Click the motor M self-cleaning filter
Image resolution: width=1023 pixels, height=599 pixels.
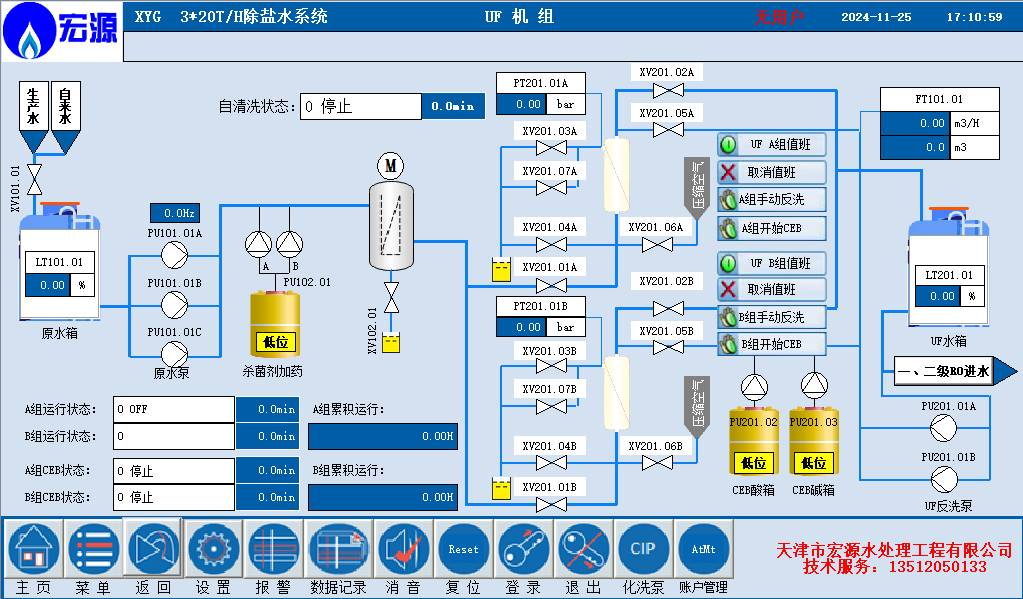coord(390,166)
